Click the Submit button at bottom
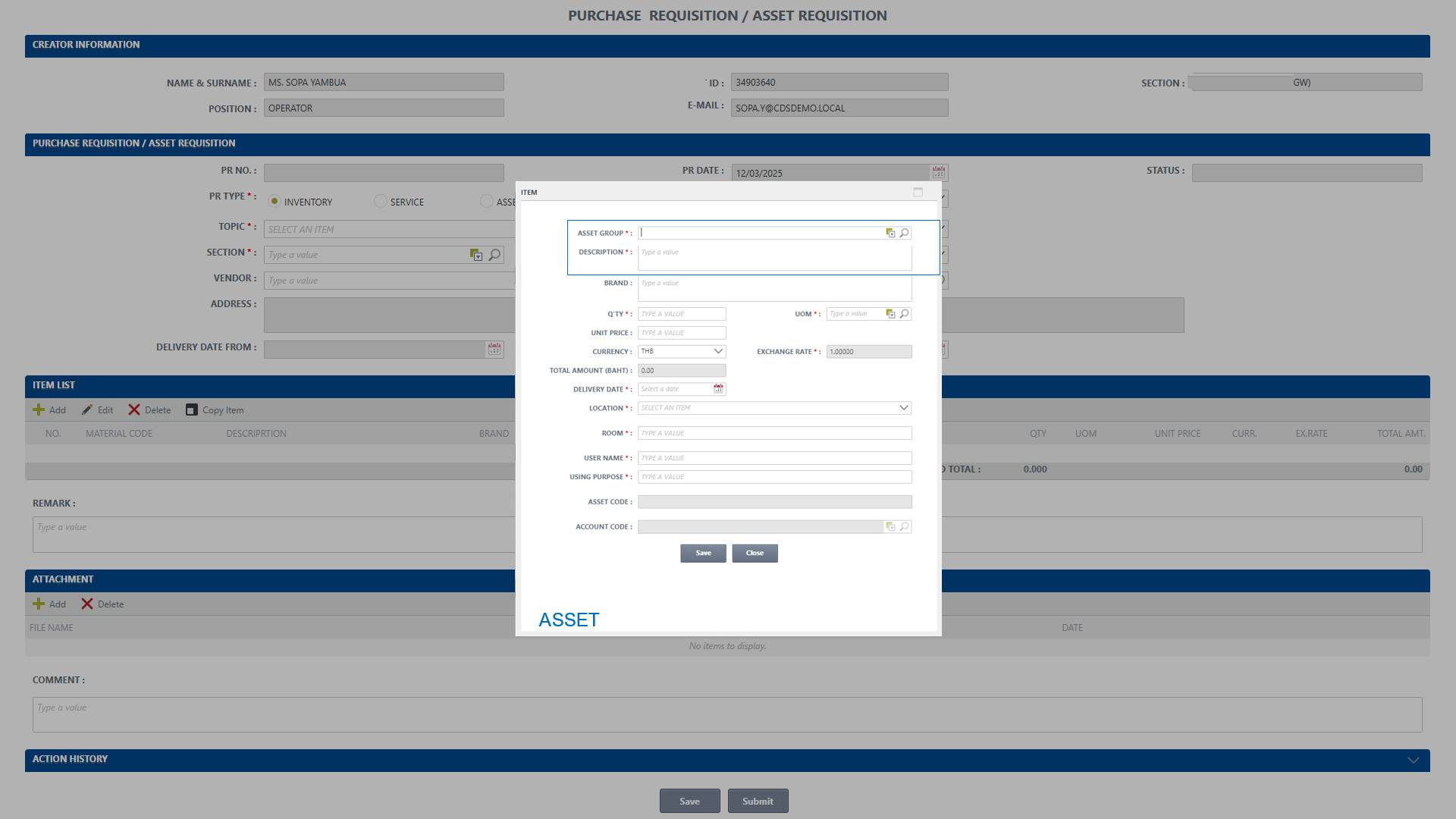The width and height of the screenshot is (1456, 819). (758, 802)
